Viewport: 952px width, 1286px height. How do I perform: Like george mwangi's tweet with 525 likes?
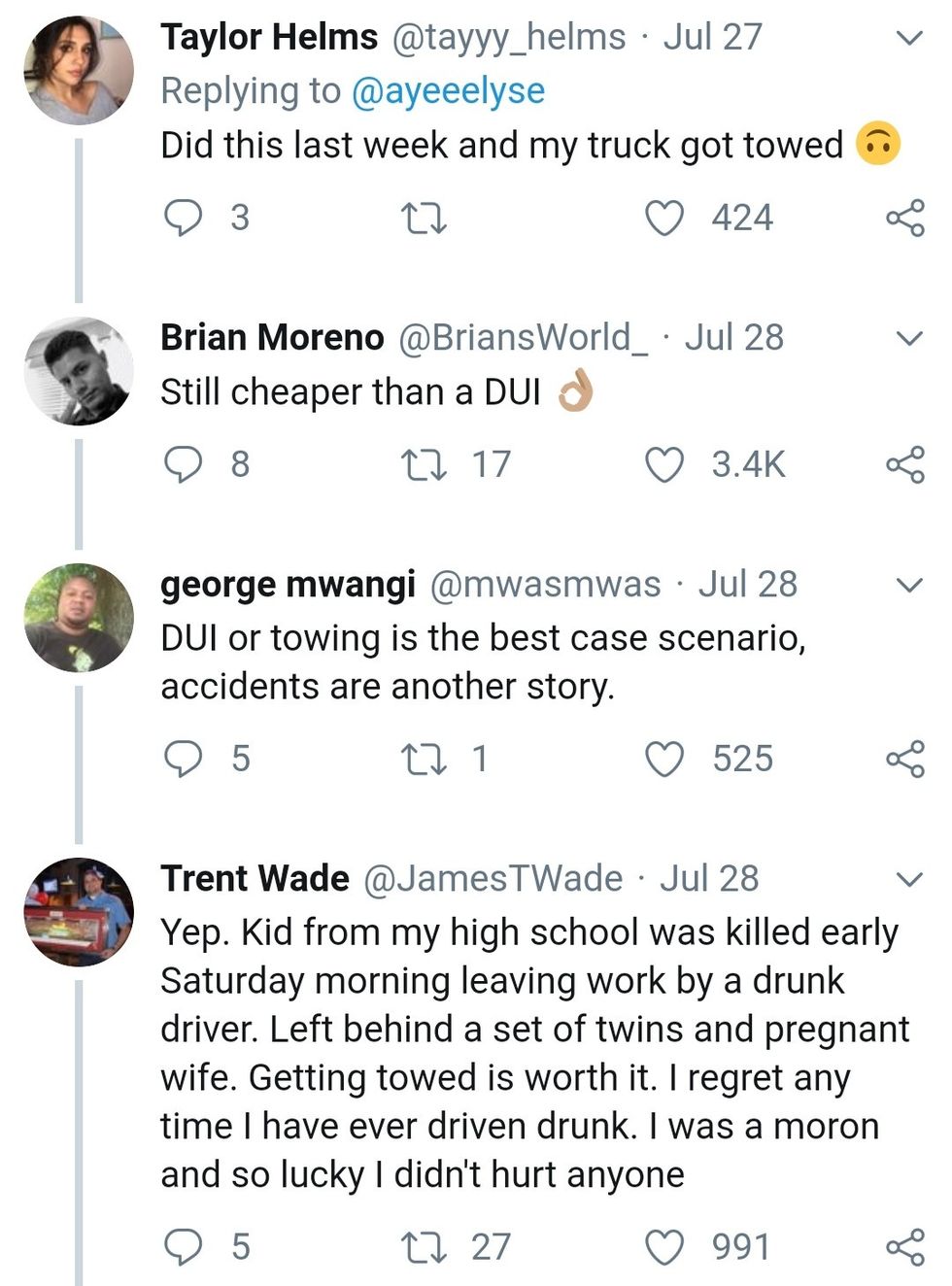(665, 759)
